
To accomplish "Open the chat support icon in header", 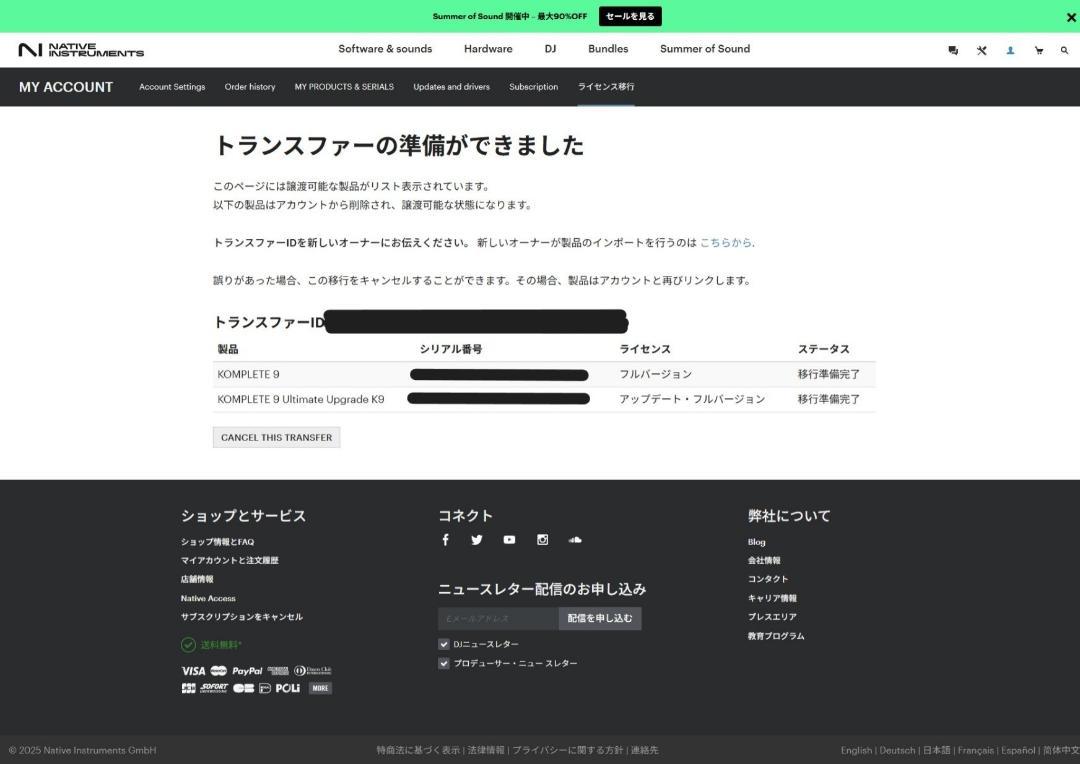I will click(x=953, y=50).
